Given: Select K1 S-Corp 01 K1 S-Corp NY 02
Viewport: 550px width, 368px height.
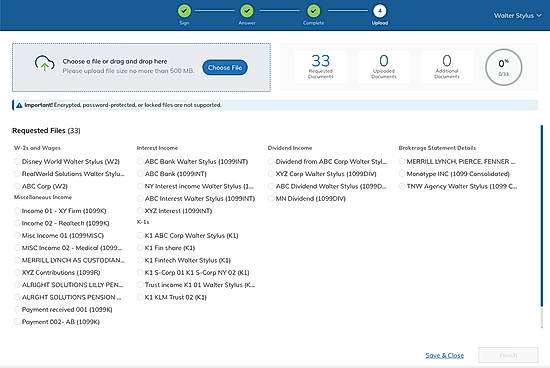Looking at the screenshot, I should (x=140, y=273).
